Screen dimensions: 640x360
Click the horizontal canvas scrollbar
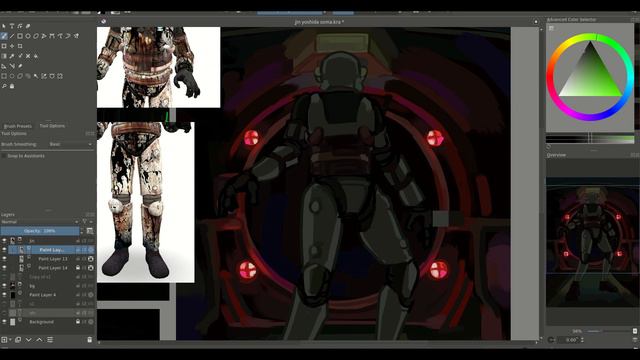[318, 343]
